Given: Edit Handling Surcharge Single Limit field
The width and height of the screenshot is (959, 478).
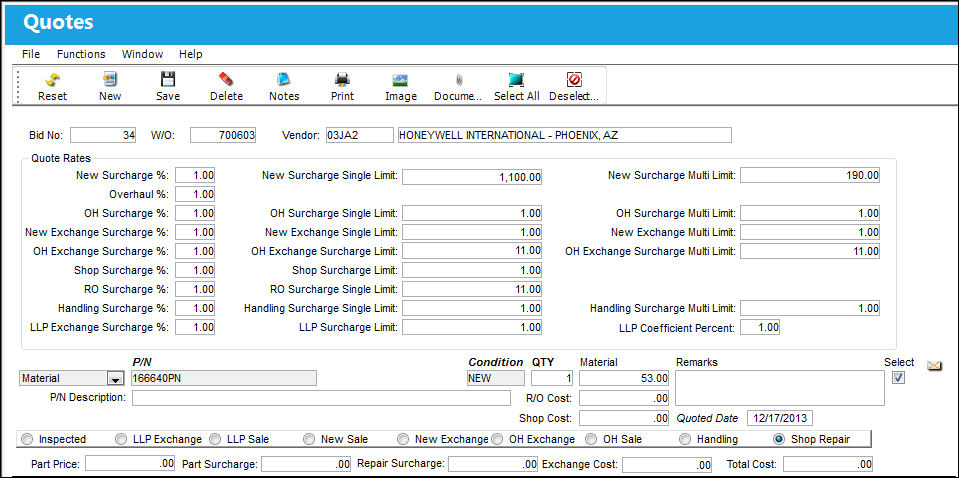Looking at the screenshot, I should (472, 308).
